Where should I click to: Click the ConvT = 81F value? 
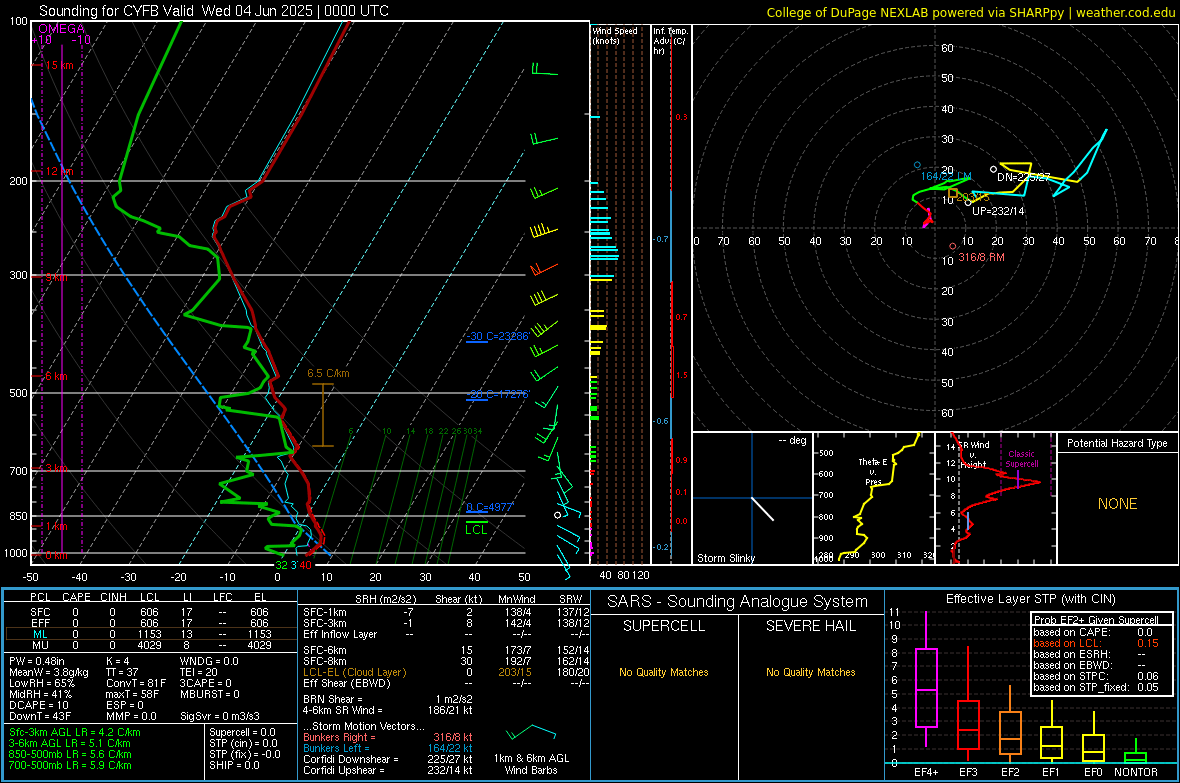tap(136, 683)
